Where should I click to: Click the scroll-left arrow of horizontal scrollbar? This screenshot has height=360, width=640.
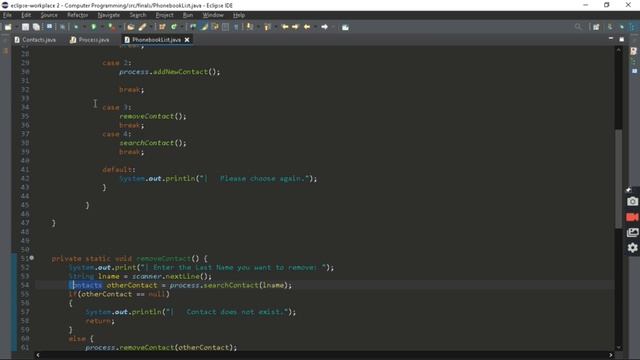[38, 355]
